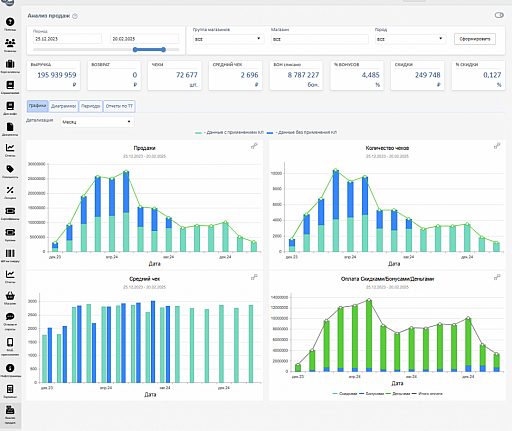The height and width of the screenshot is (431, 512).
Task: Toggle legend 'Данные без применения КЛ'
Action: click(302, 132)
